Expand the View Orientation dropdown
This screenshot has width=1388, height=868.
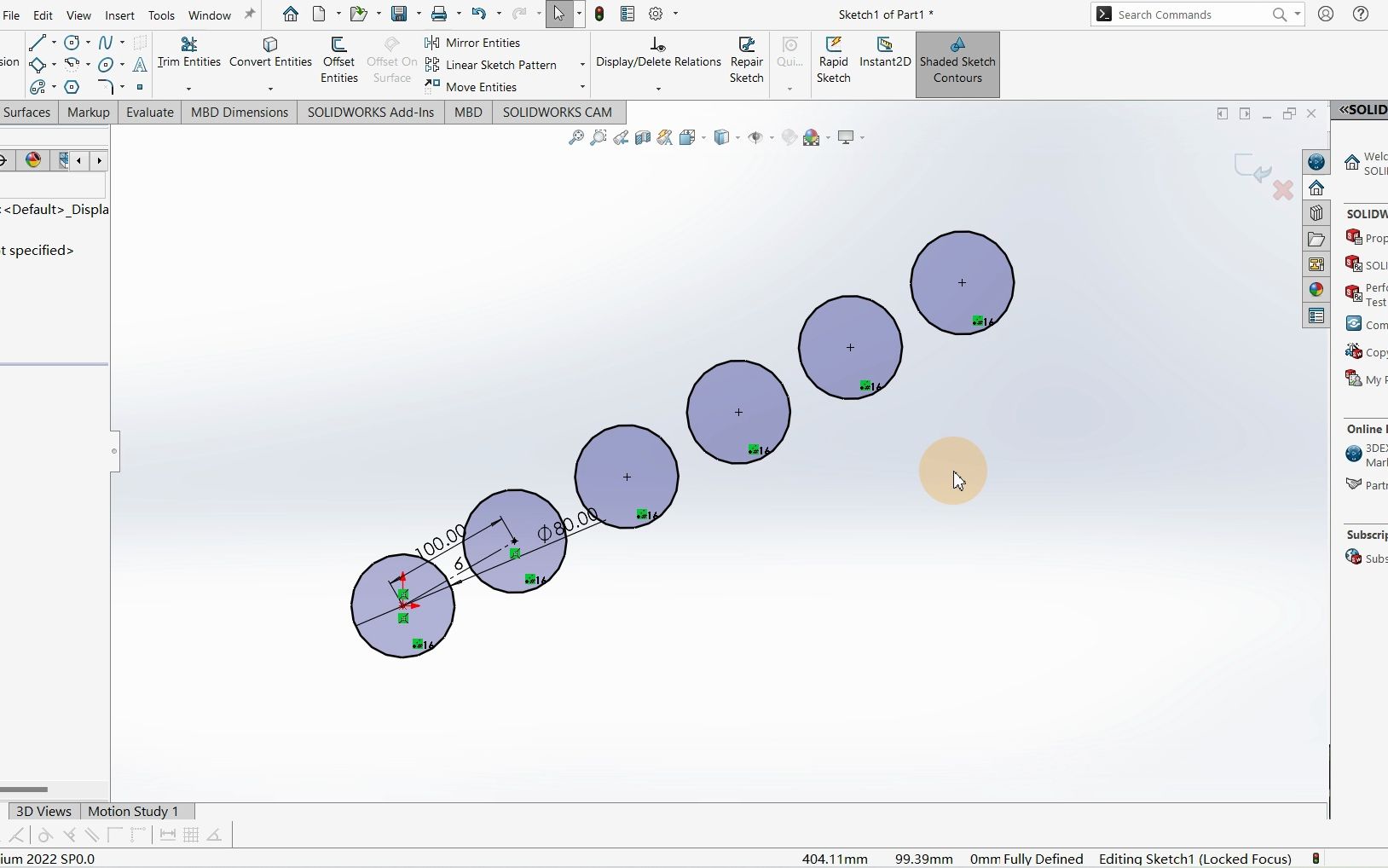[703, 137]
